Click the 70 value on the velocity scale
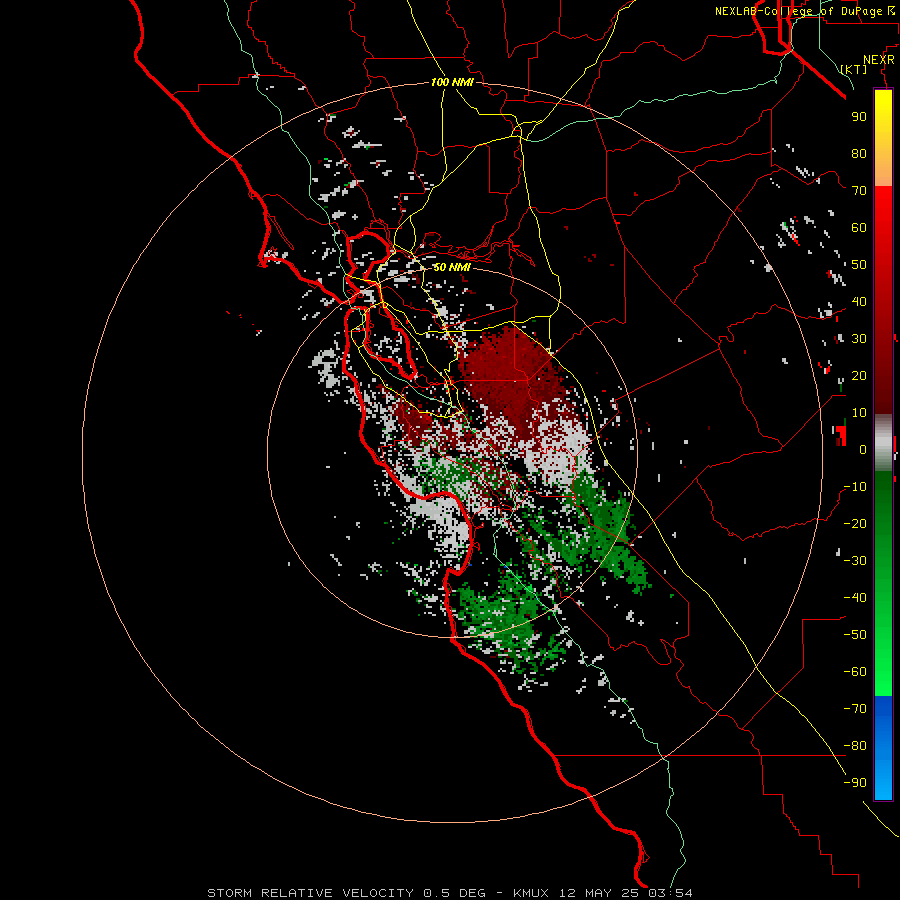Viewport: 900px width, 900px height. coord(859,191)
